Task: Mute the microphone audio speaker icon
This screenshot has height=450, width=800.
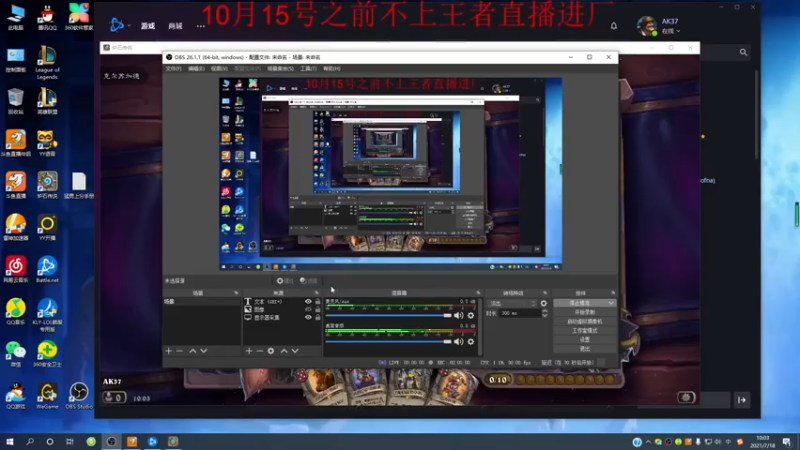Action: pos(459,315)
